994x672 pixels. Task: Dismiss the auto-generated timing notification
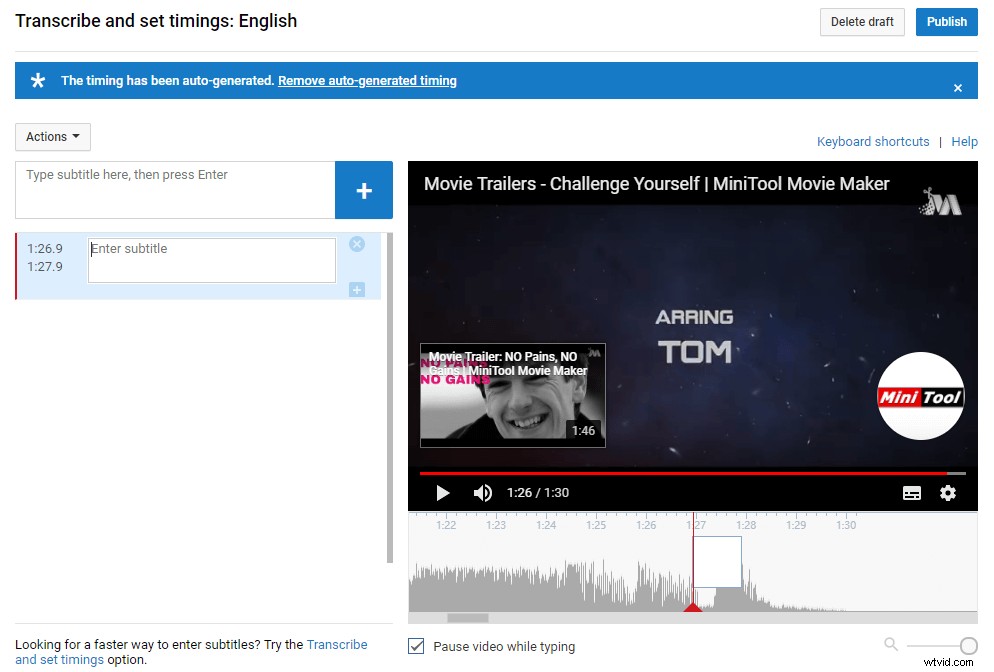click(x=957, y=86)
